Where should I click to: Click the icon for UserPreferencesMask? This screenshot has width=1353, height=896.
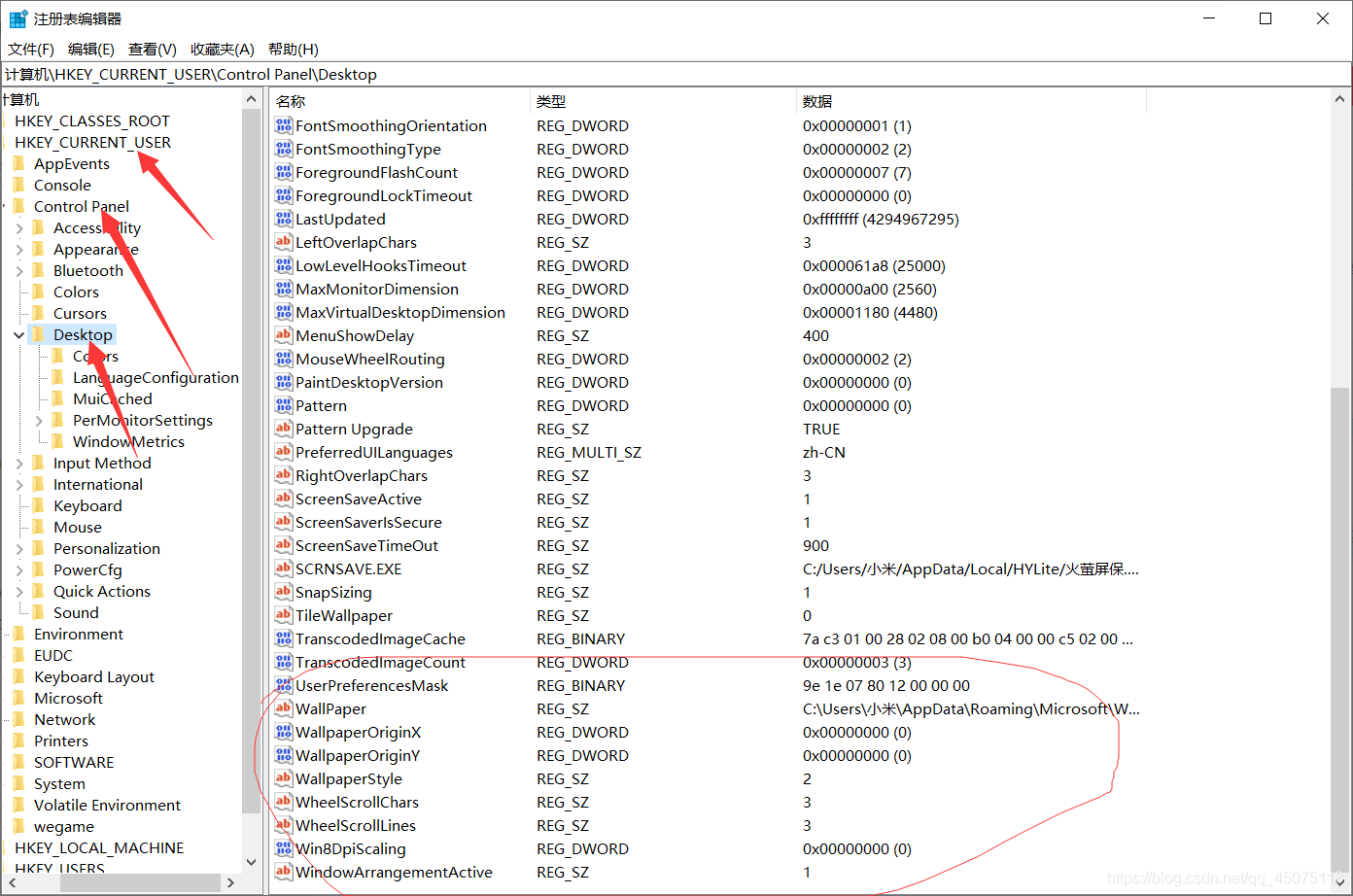(284, 685)
